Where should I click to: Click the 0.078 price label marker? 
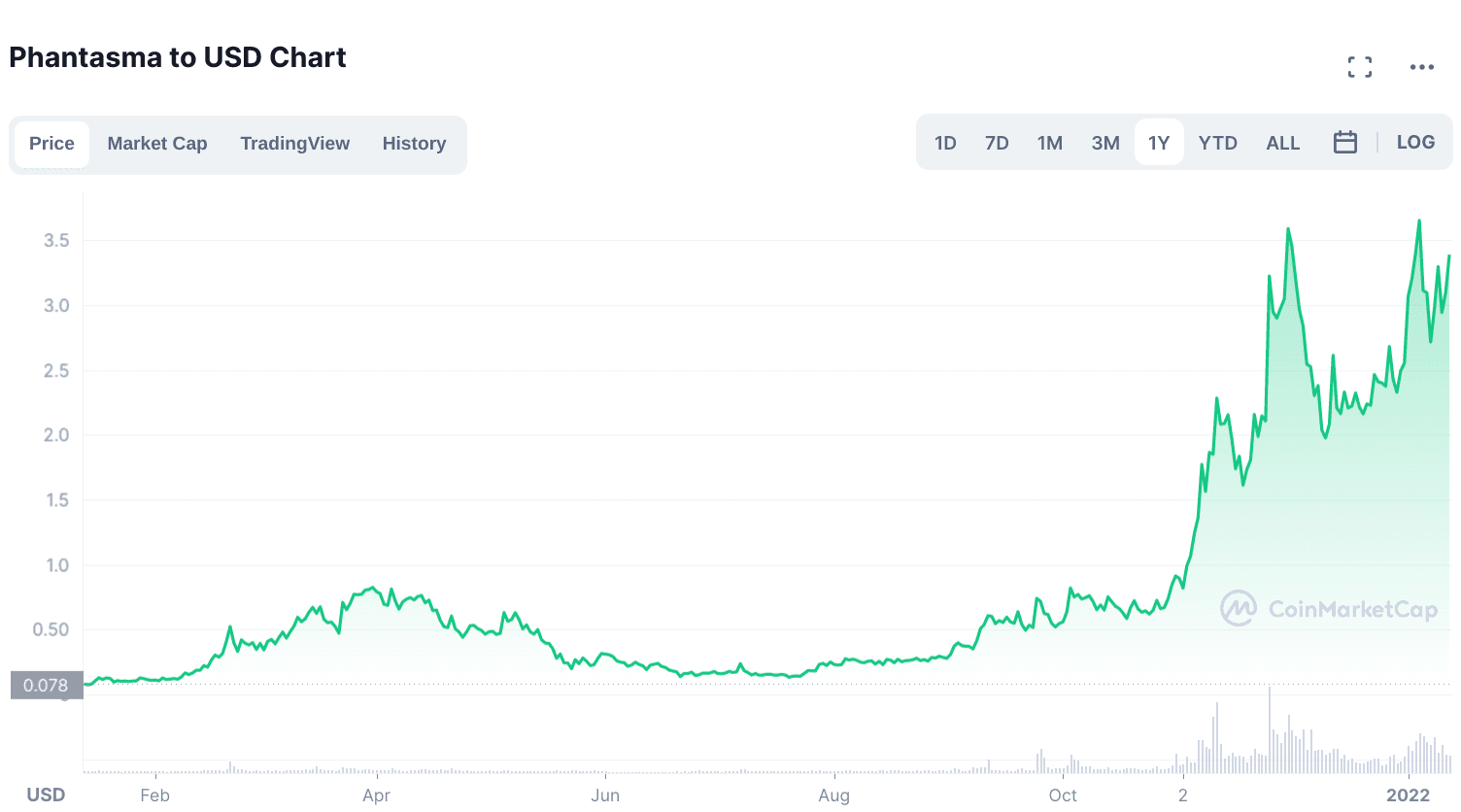(x=46, y=686)
